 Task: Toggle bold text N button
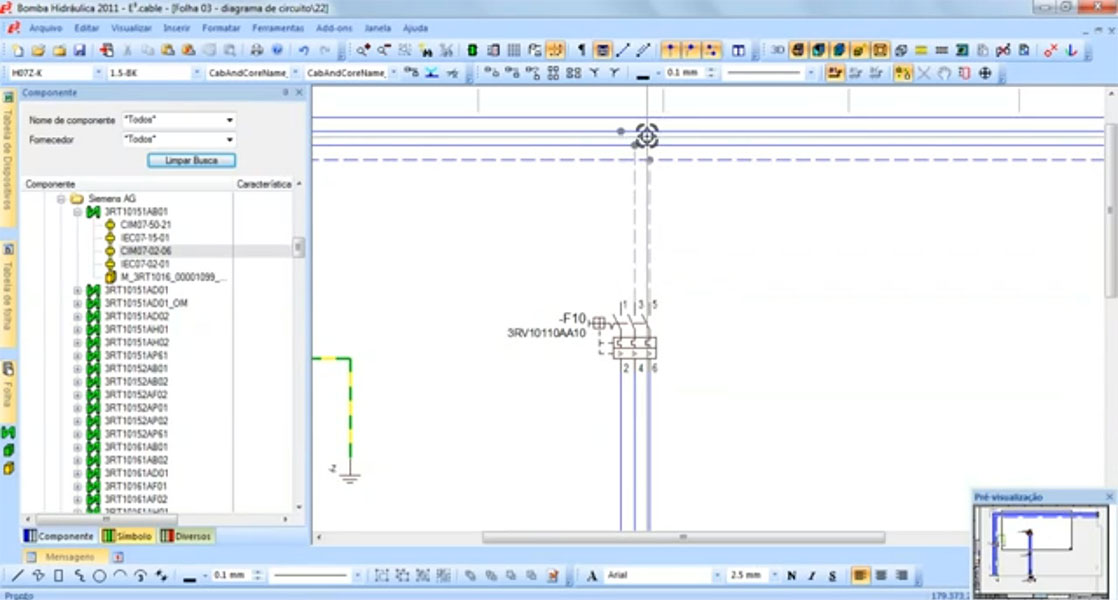coord(791,576)
